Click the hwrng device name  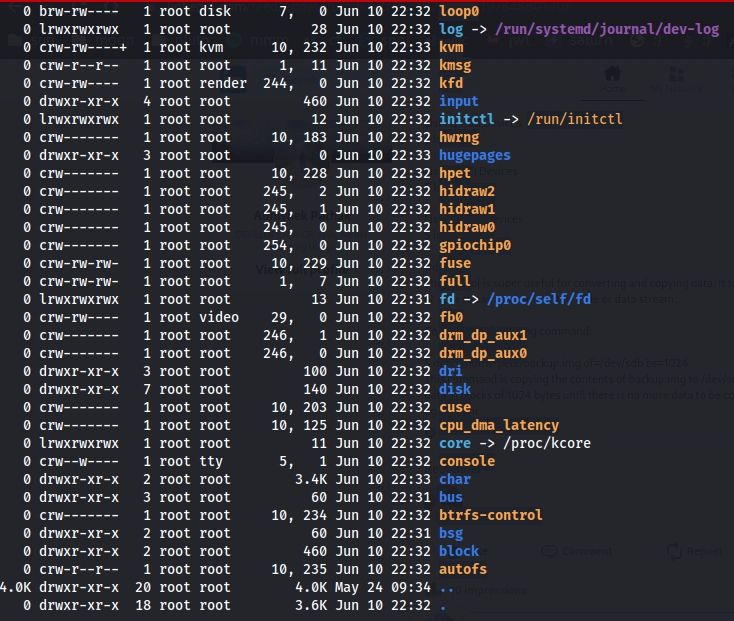[459, 138]
